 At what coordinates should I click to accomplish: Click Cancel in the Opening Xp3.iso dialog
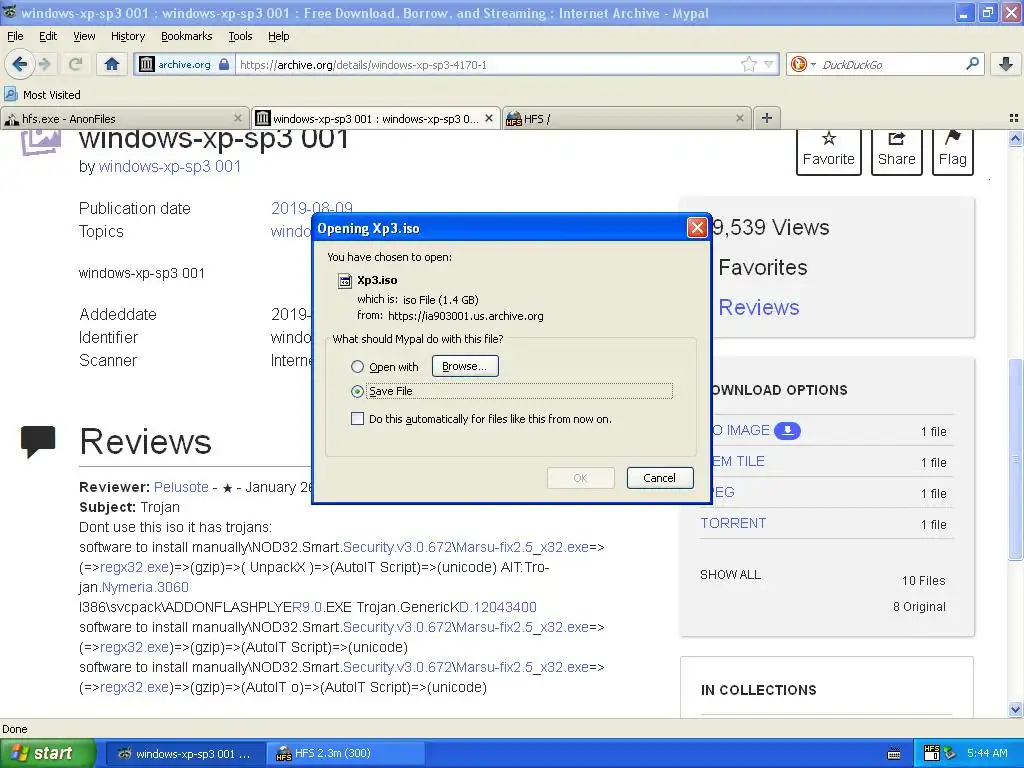660,478
